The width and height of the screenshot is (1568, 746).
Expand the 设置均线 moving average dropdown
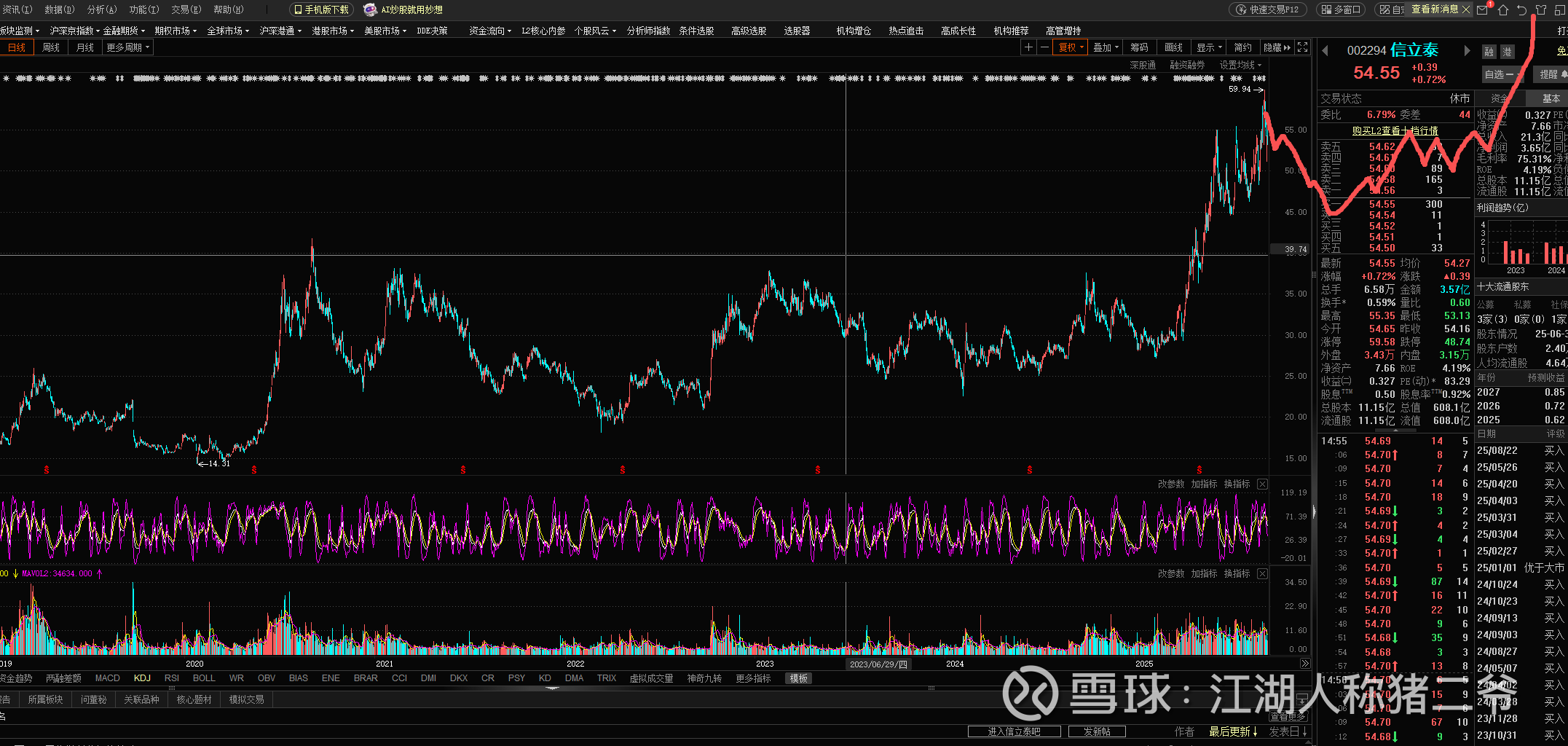click(1240, 65)
